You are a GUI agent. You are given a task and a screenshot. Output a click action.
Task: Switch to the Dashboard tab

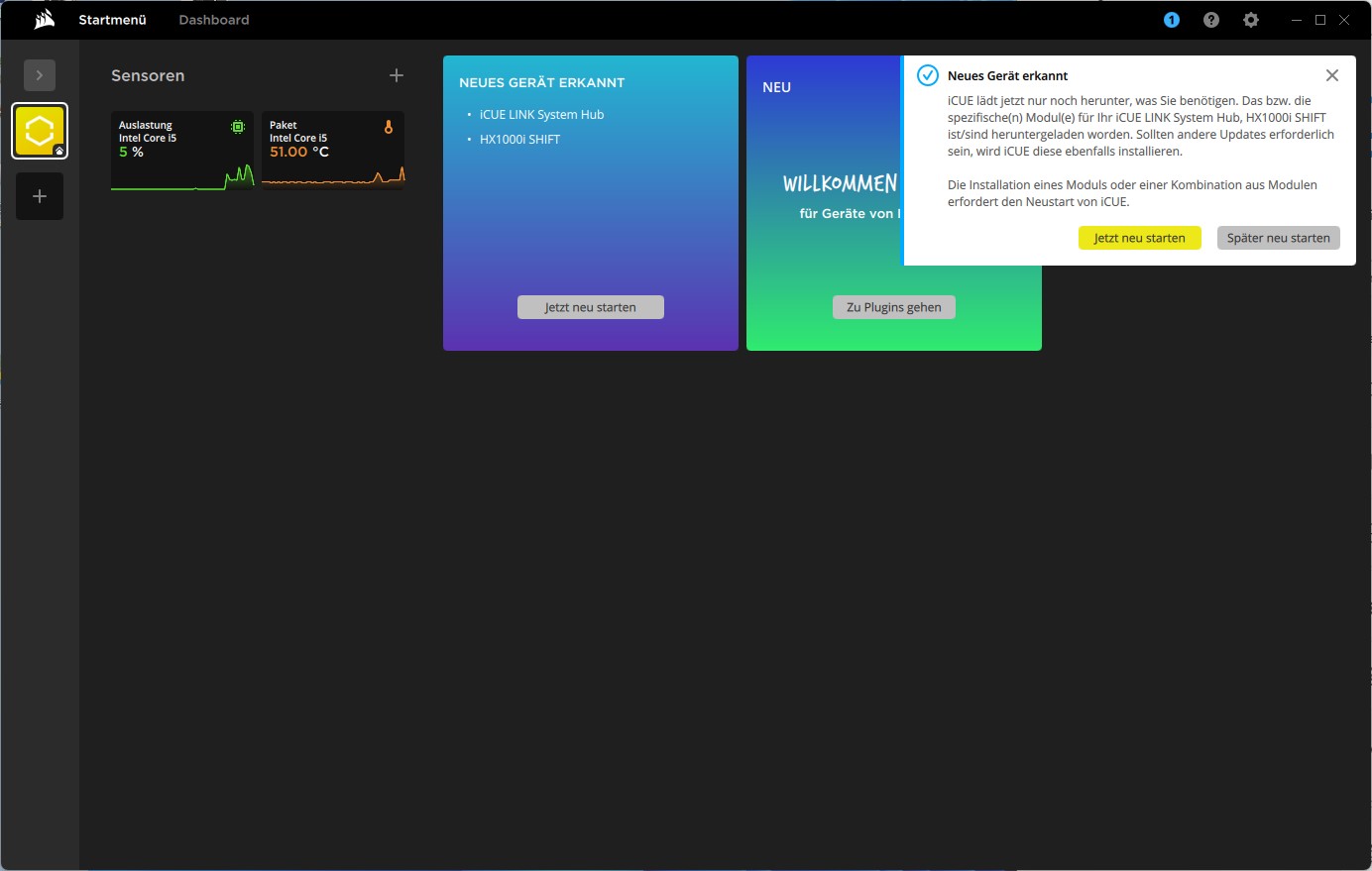pos(214,20)
